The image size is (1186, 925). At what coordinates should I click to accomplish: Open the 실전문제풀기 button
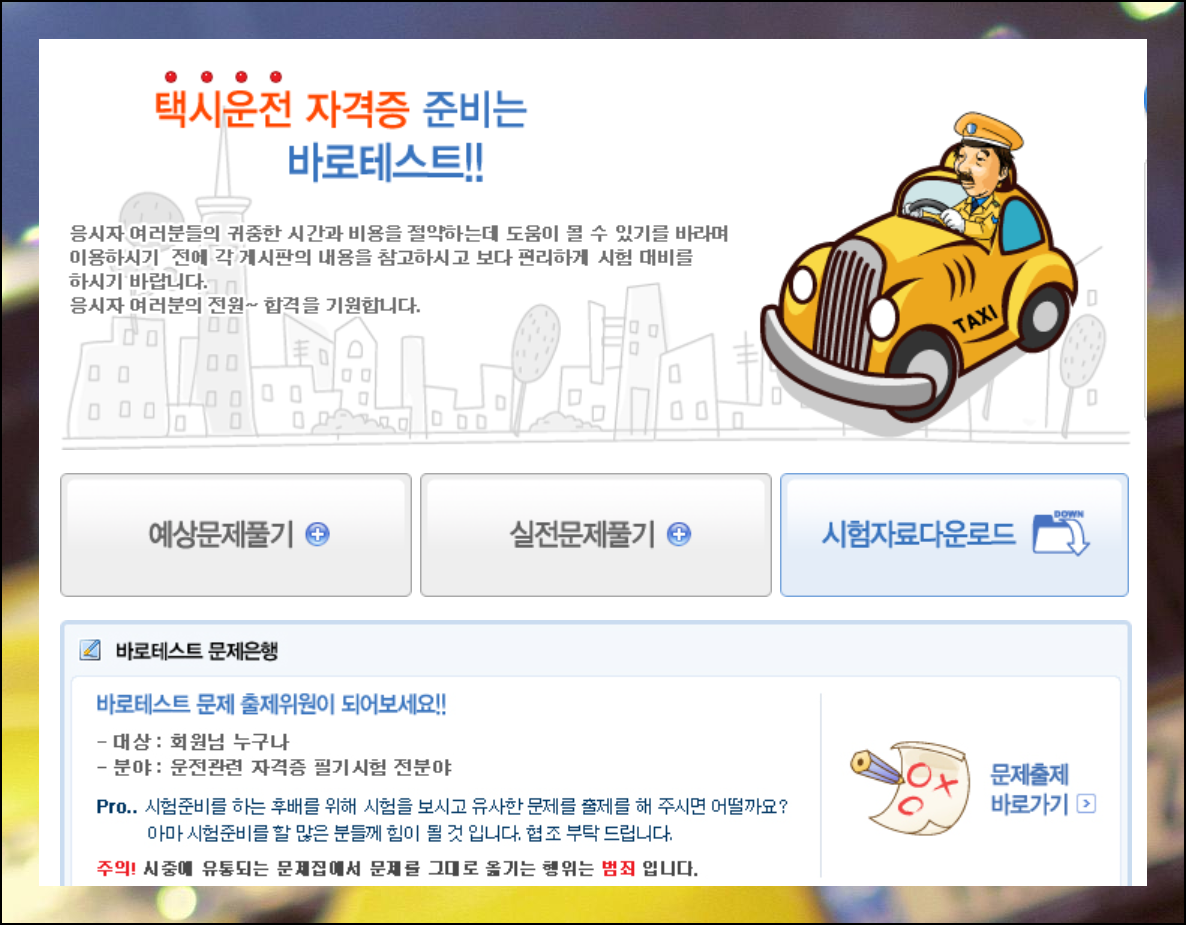coord(596,535)
